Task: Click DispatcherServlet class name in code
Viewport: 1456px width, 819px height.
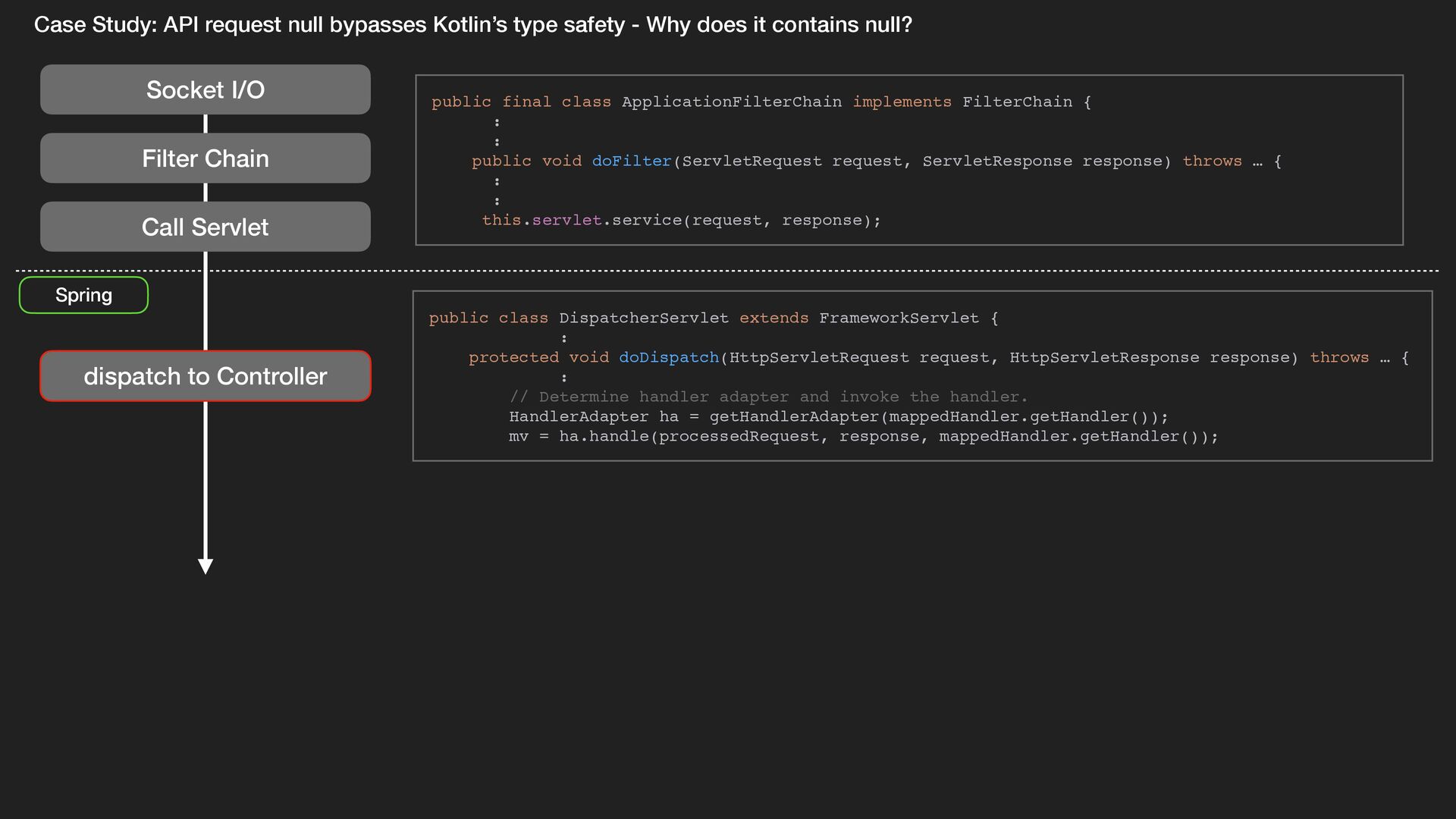Action: (643, 318)
